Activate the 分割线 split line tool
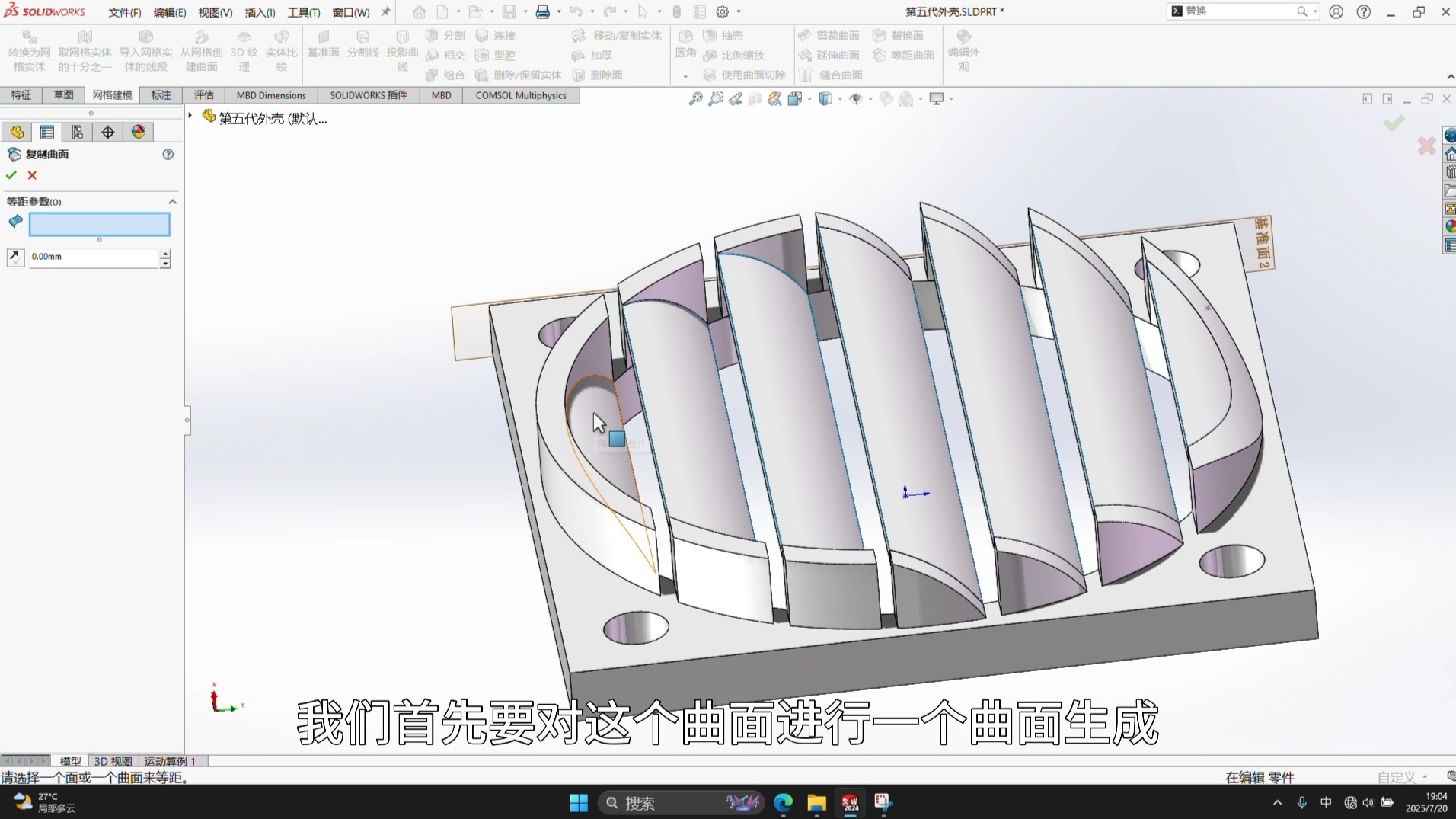Screen dimensions: 1456x819 tap(362, 48)
